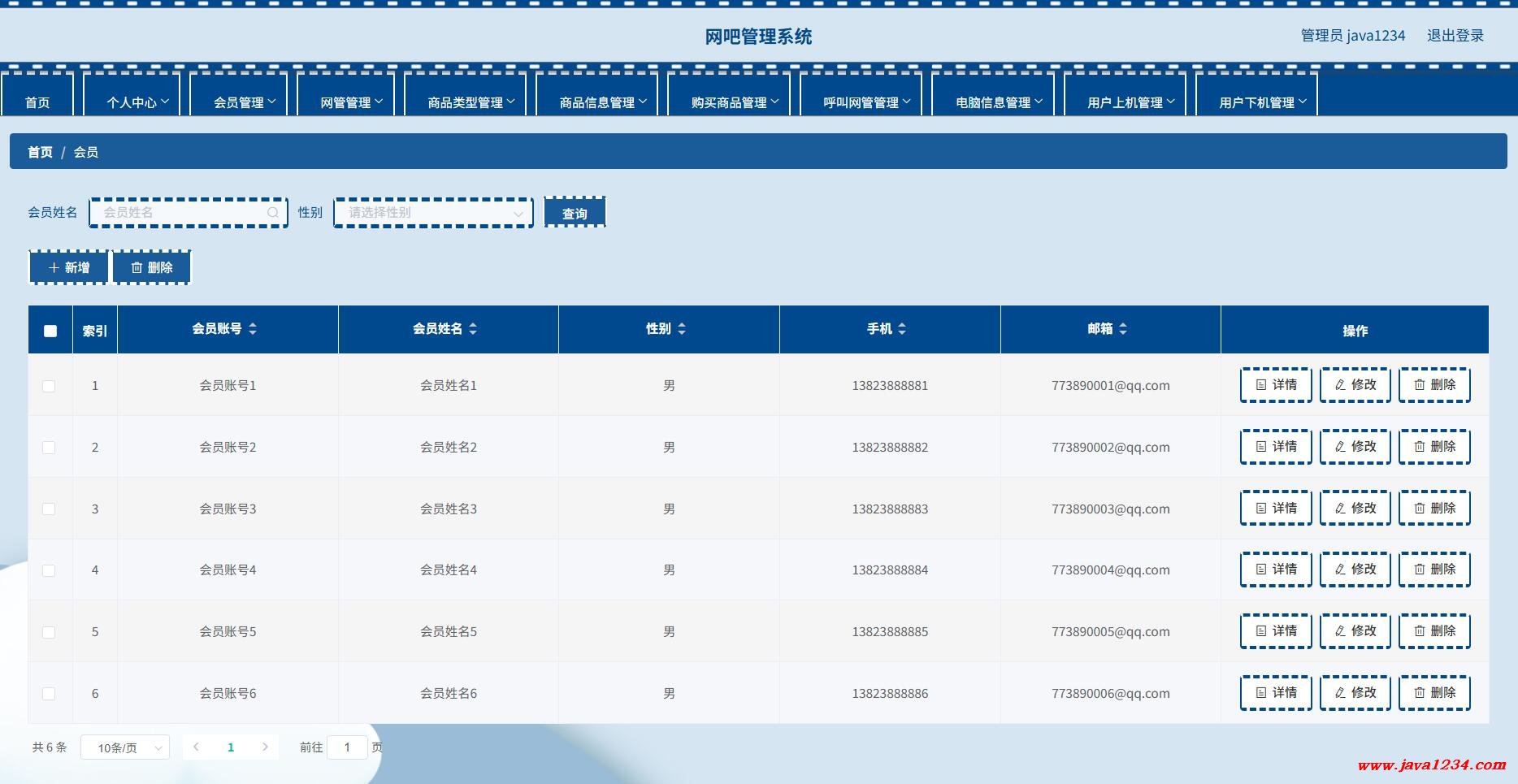Click 删除 trash button for 会员账号3
Screen dimensions: 1518x784
[x=1434, y=509]
